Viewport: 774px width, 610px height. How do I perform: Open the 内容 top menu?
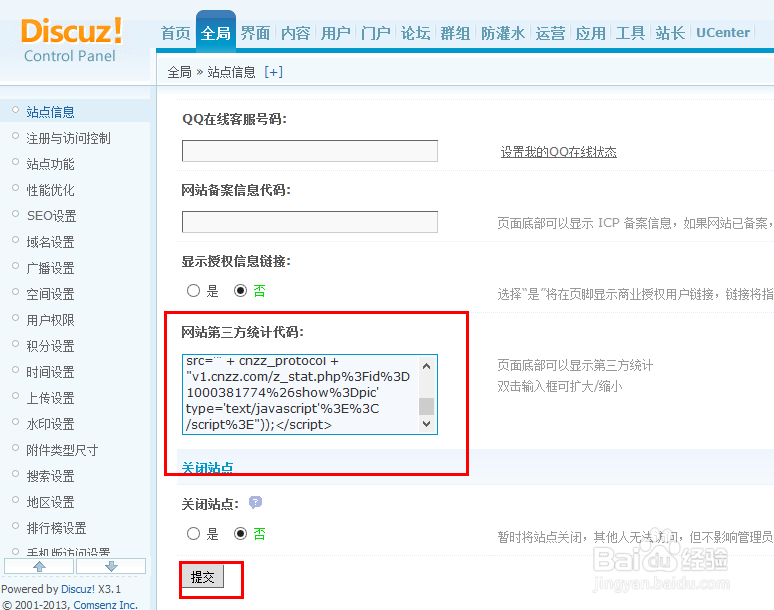295,33
